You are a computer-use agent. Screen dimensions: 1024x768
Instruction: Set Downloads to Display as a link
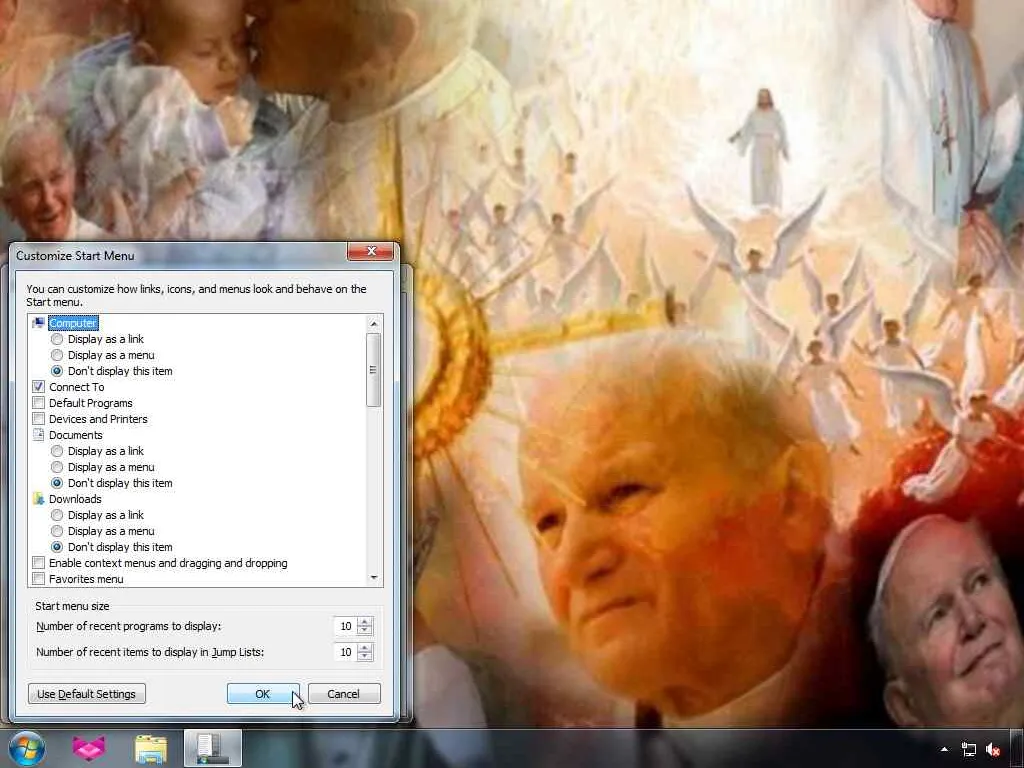(x=57, y=515)
